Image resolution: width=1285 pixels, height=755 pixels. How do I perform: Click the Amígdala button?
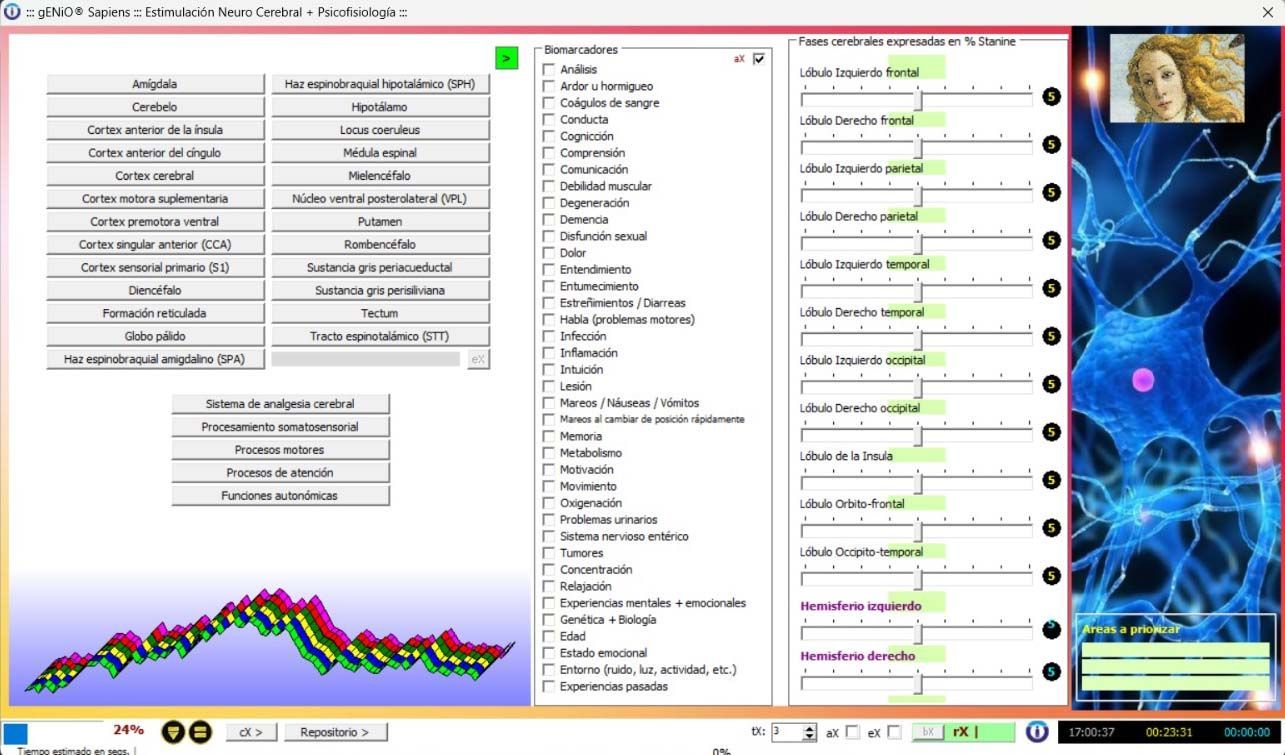155,84
